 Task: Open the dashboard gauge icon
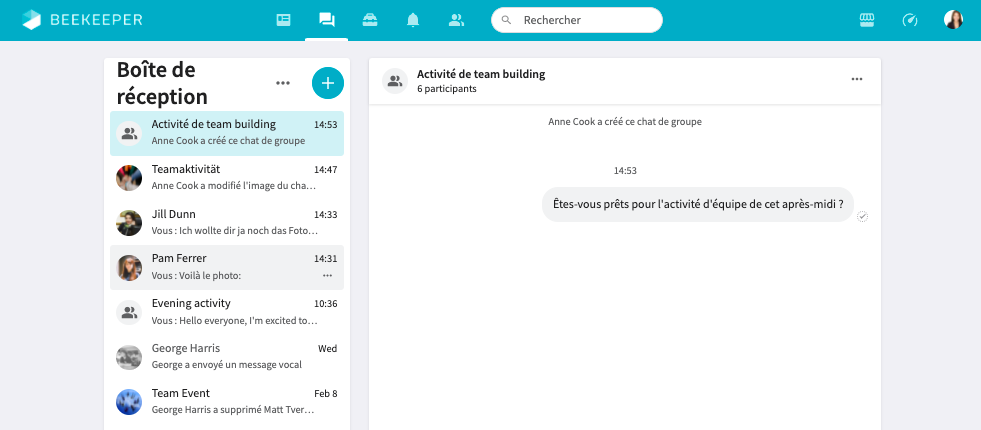[909, 20]
